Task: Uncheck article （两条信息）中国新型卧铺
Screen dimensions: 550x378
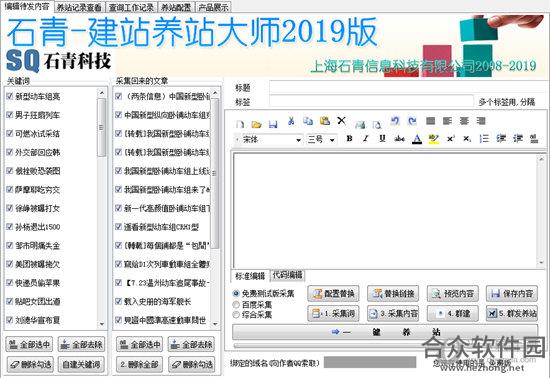Action: [x=119, y=96]
